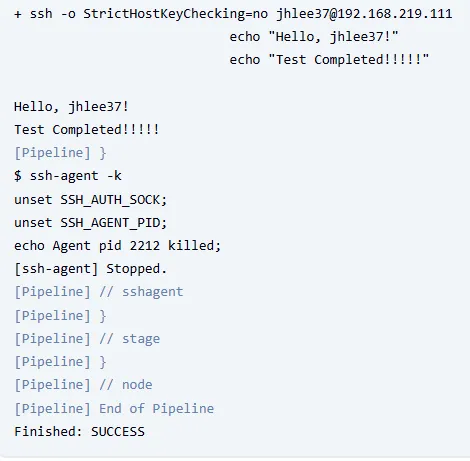Click the ssh StrictHostKeyChecking command line
This screenshot has height=461, width=470.
(x=233, y=14)
